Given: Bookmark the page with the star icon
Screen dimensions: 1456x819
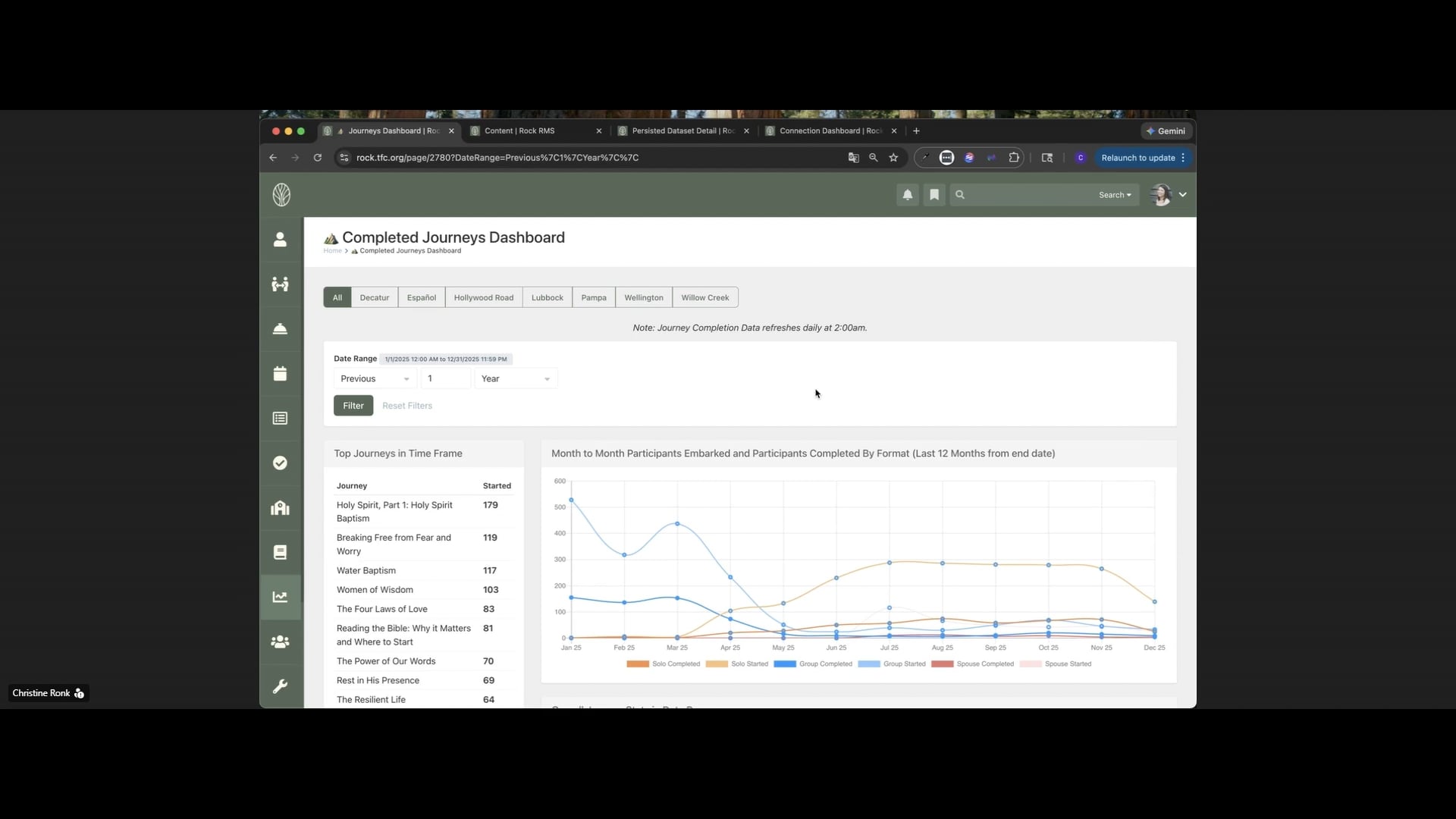Looking at the screenshot, I should click(893, 158).
